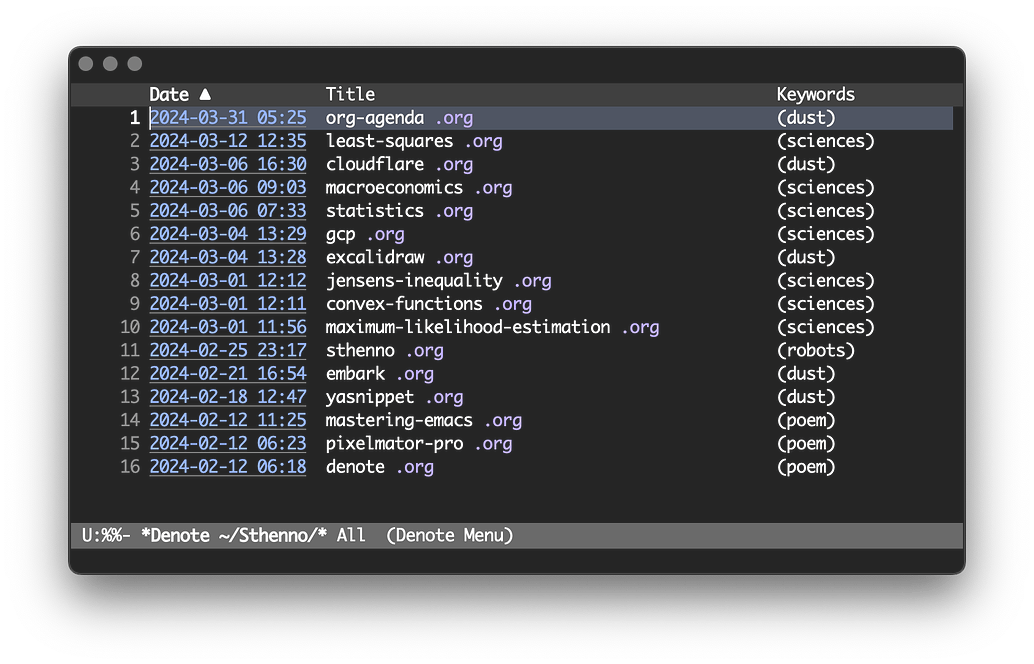Open the cloudflare note dated 2024-03-06
This screenshot has width=1034, height=664.
coord(227,163)
